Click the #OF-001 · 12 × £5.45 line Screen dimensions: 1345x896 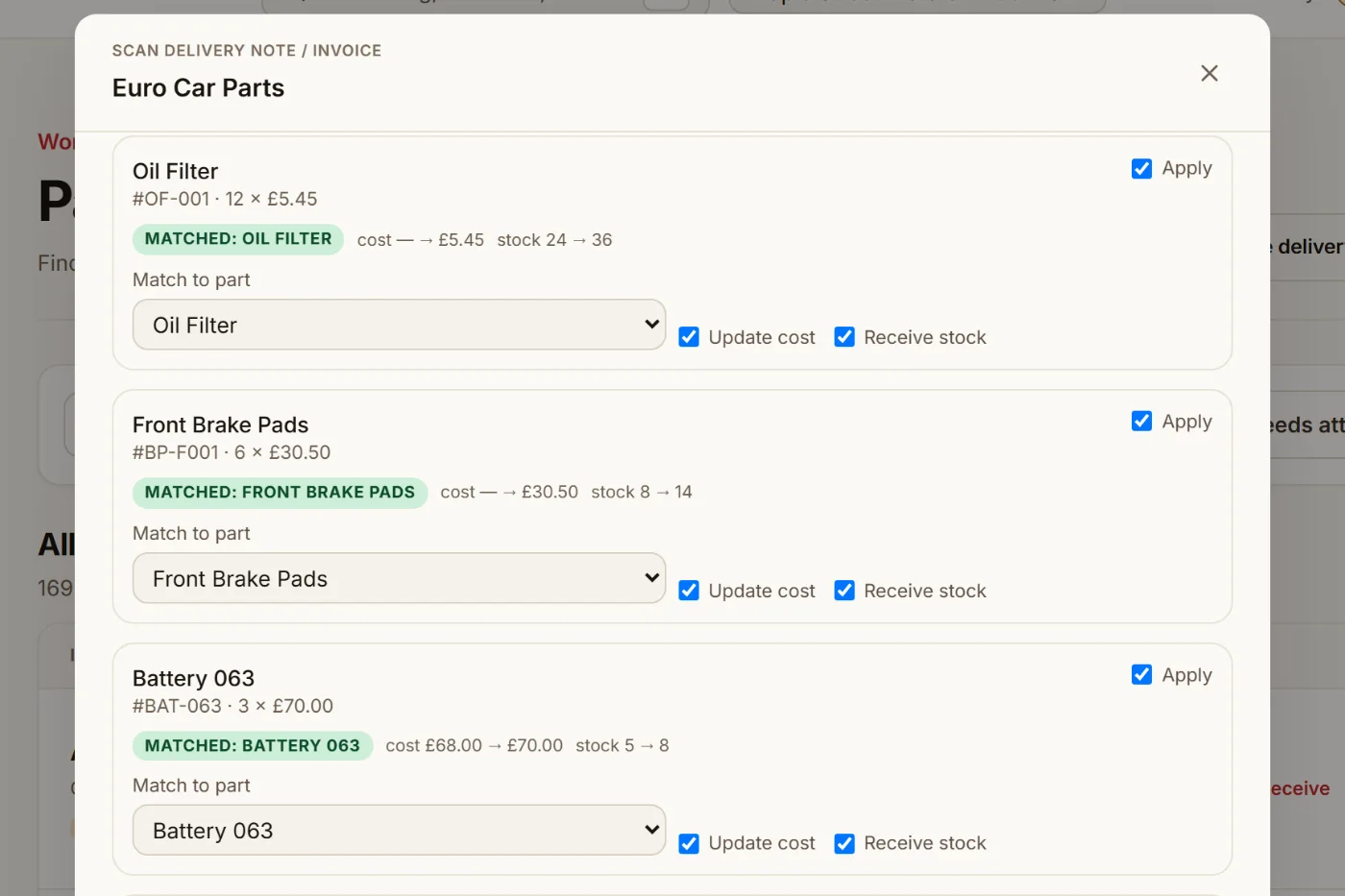[225, 199]
